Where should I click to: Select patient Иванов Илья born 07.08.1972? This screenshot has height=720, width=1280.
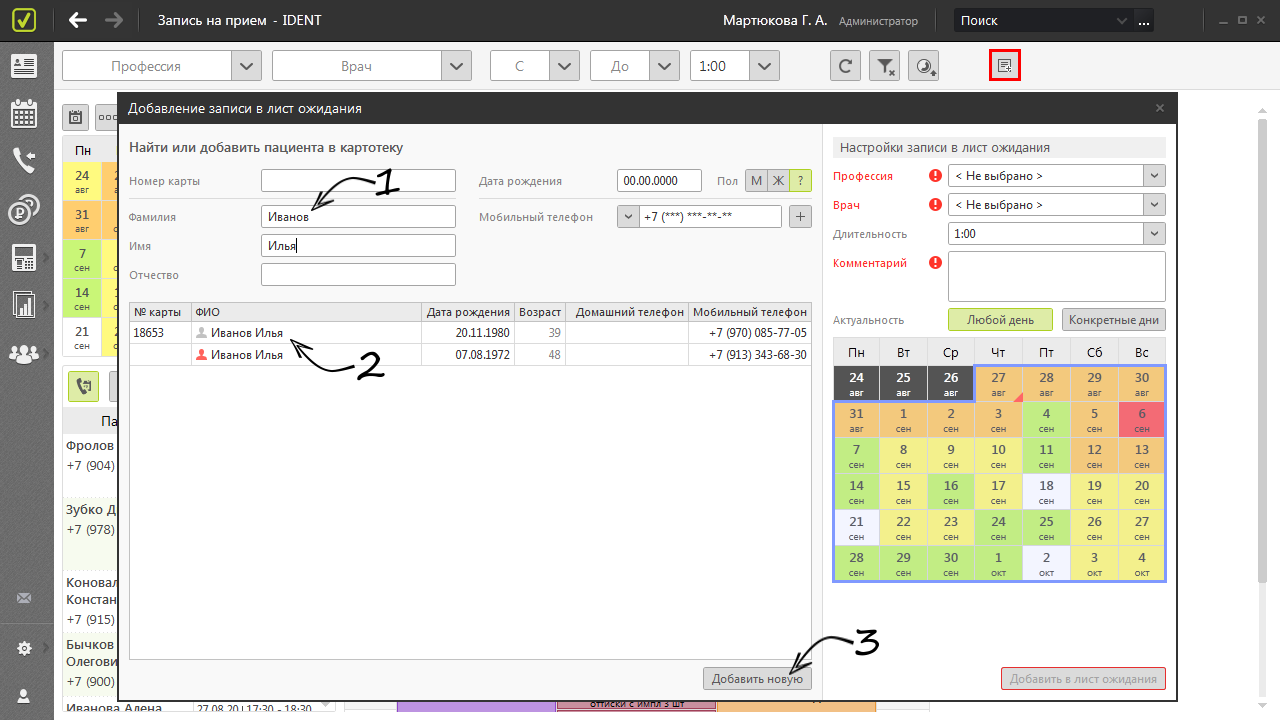point(470,355)
